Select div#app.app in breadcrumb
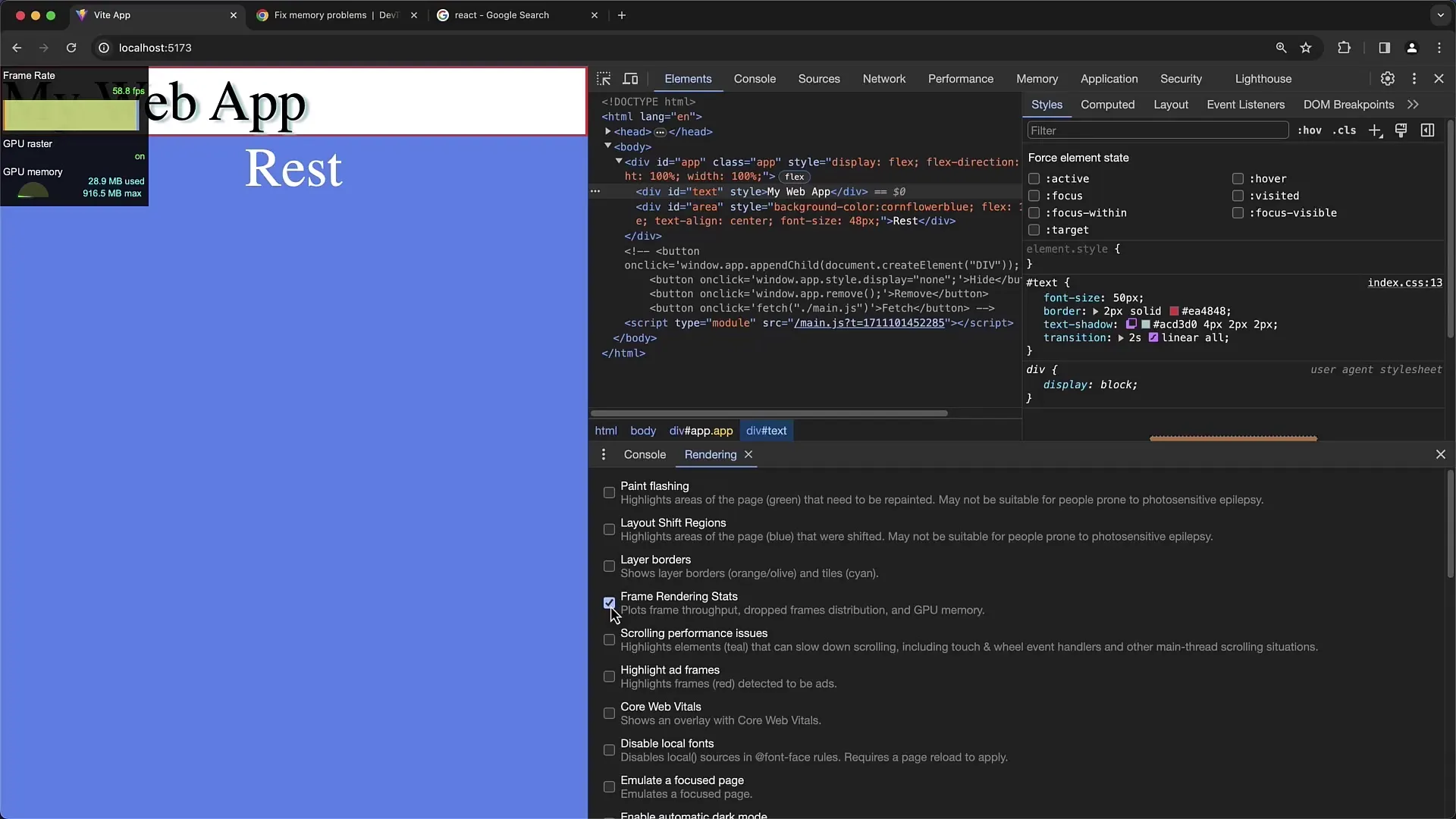Screen dimensions: 1456x819 (701, 431)
